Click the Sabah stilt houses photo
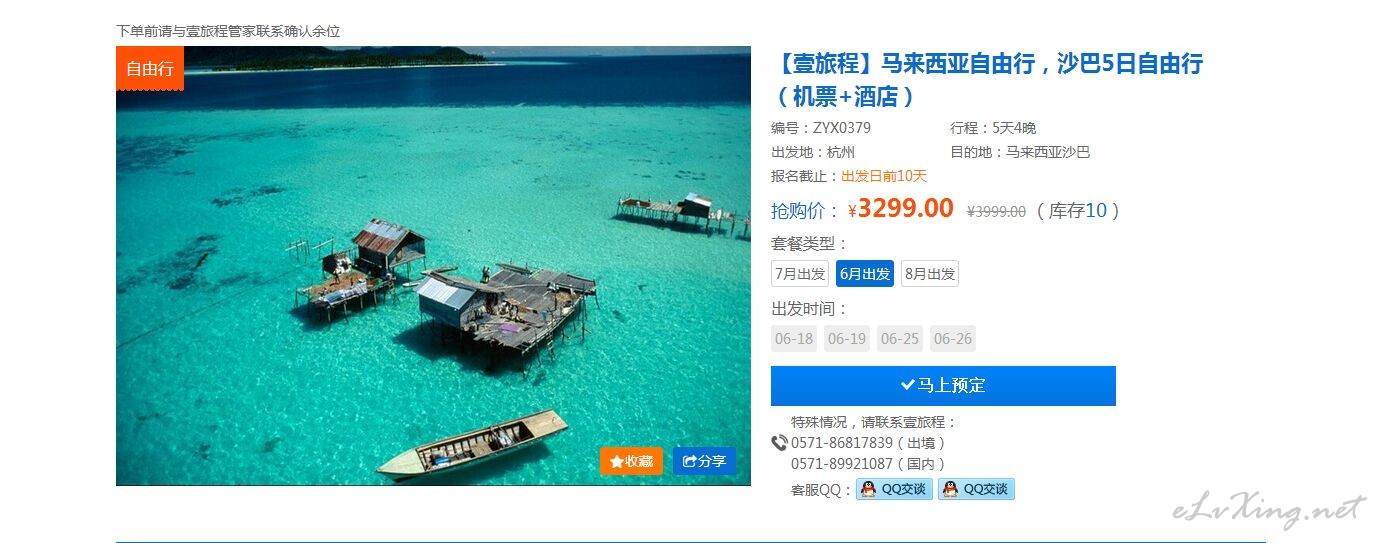Image resolution: width=1377 pixels, height=543 pixels. click(x=433, y=266)
